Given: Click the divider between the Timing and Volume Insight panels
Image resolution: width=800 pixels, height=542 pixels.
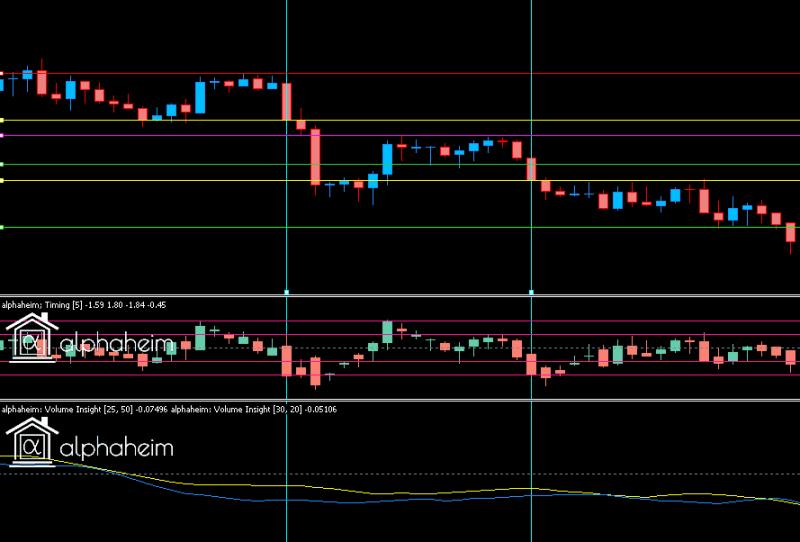Looking at the screenshot, I should click(x=400, y=400).
